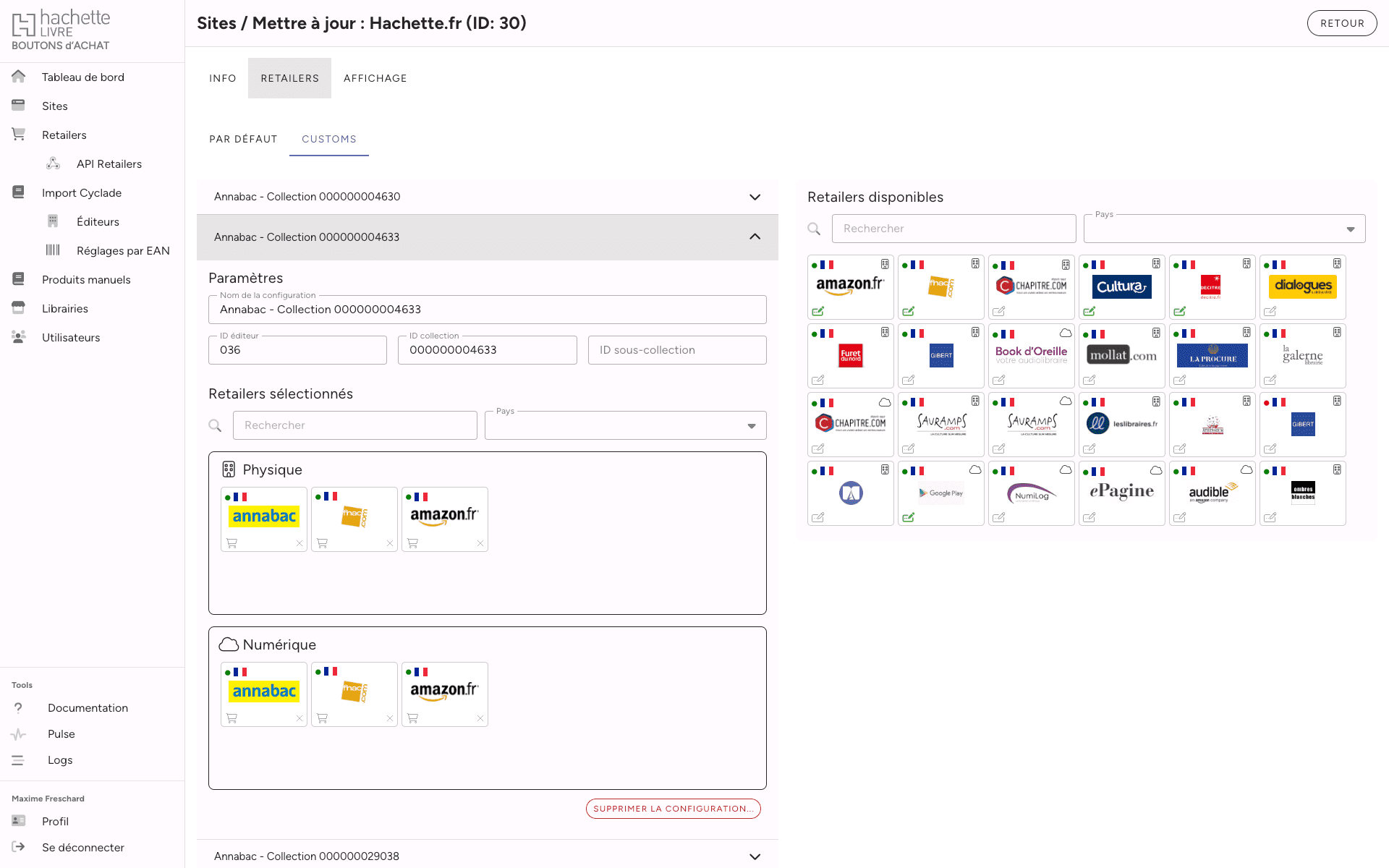1389x868 pixels.
Task: Click edit icon on Furet du Nord card
Action: 818,380
